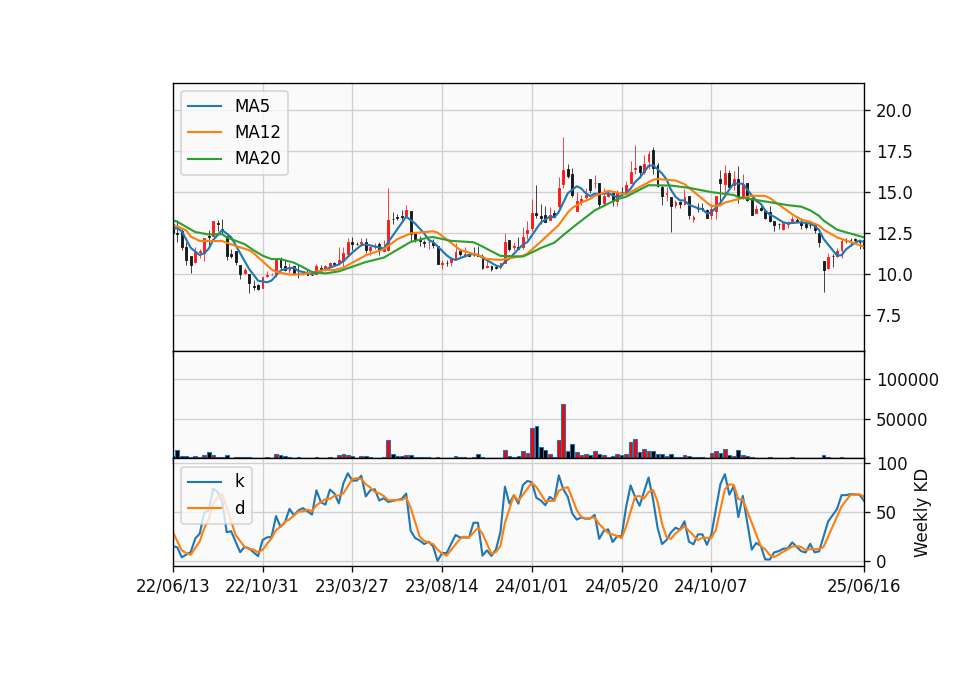This screenshot has height=690, width=960.
Task: Click the 100000 volume axis label
Action: click(908, 380)
